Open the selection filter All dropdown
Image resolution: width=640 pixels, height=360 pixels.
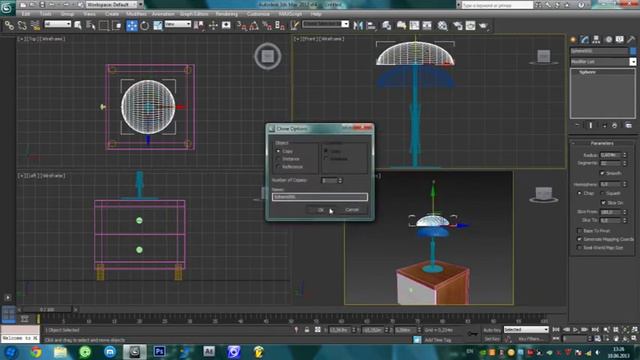coord(58,24)
